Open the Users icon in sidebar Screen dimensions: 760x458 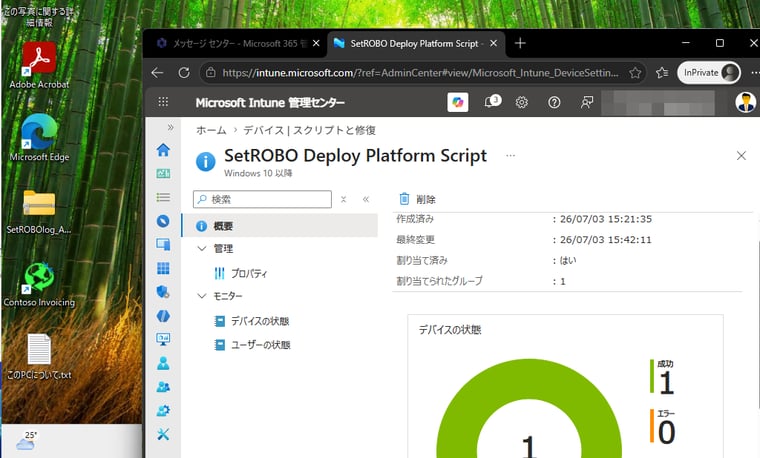coord(163,363)
